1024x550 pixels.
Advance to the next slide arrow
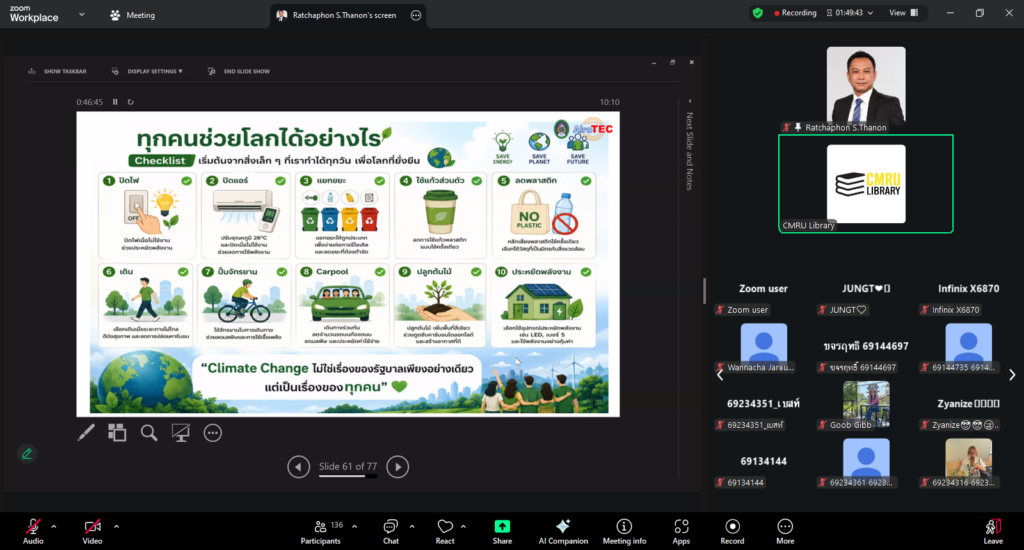[x=397, y=466]
